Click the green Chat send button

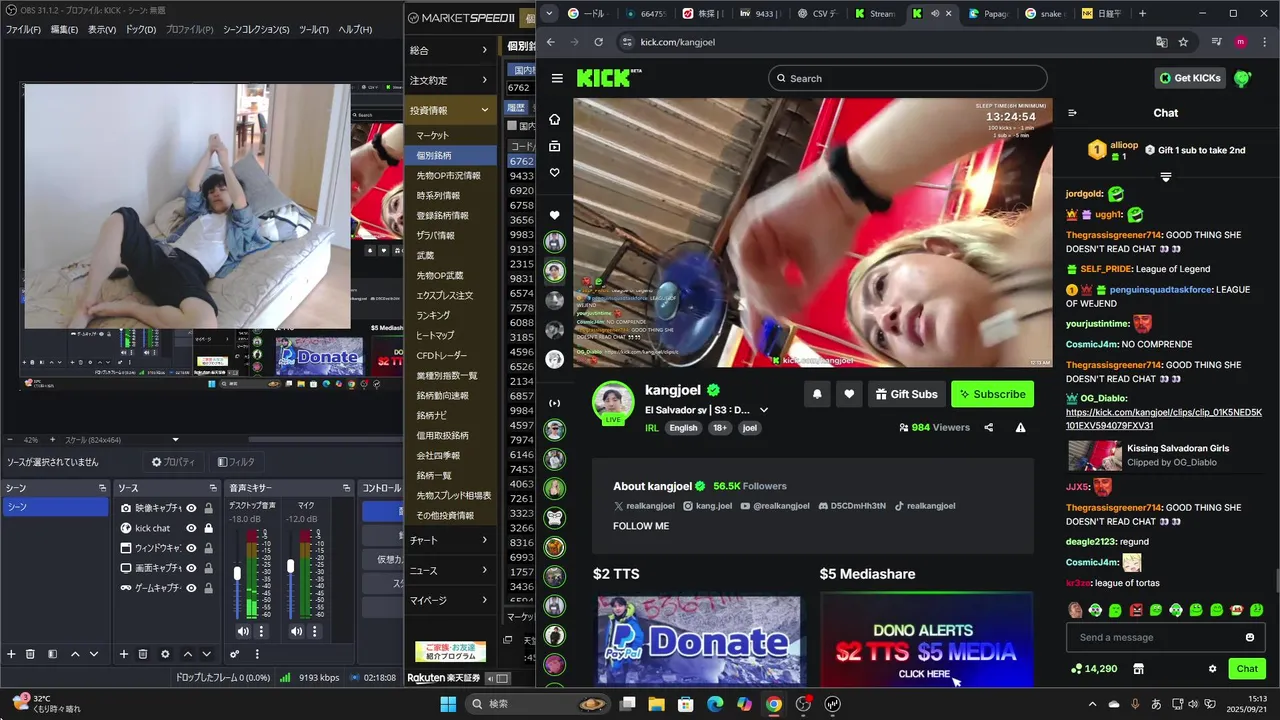click(1247, 668)
